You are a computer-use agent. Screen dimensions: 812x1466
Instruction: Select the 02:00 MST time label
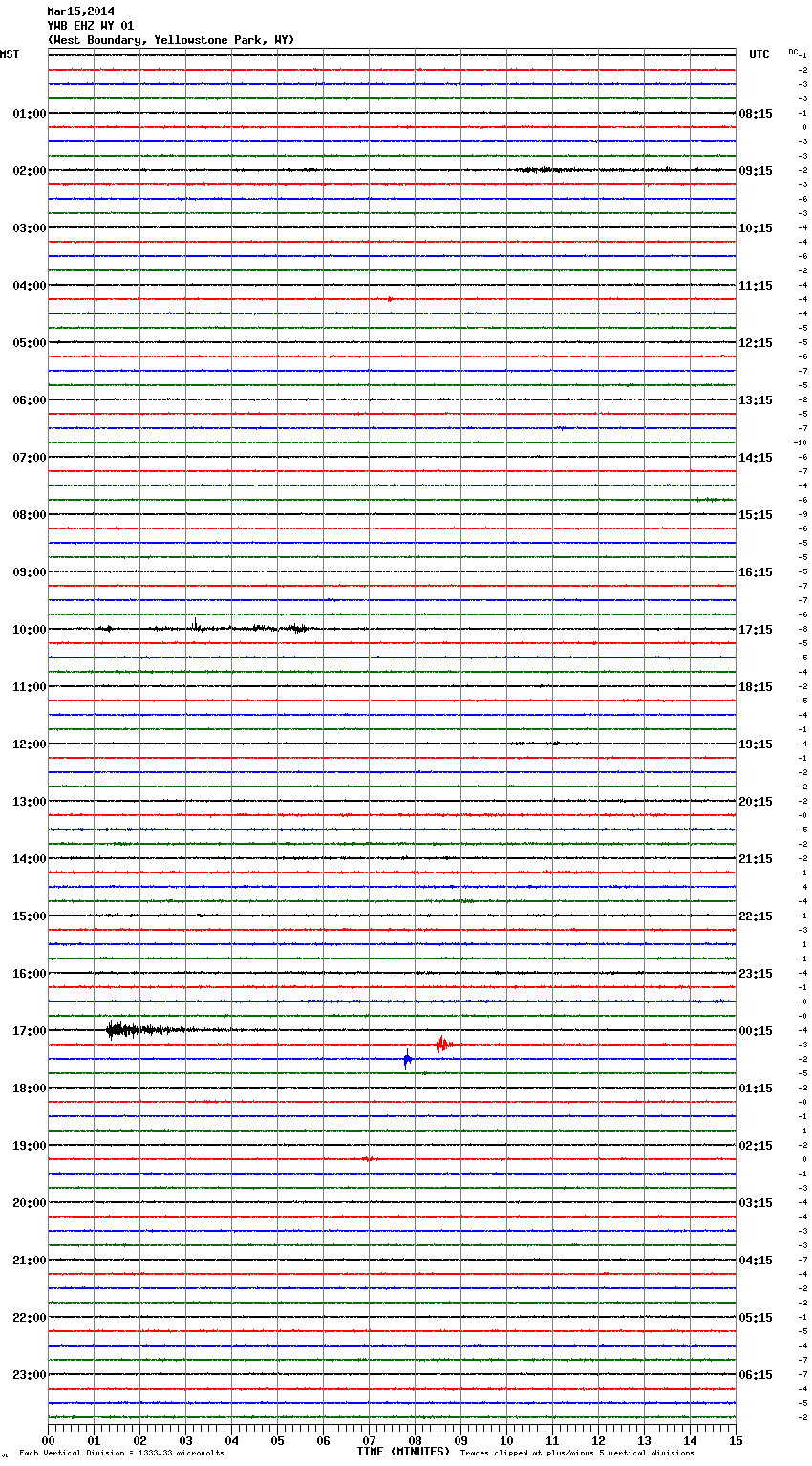click(x=30, y=171)
